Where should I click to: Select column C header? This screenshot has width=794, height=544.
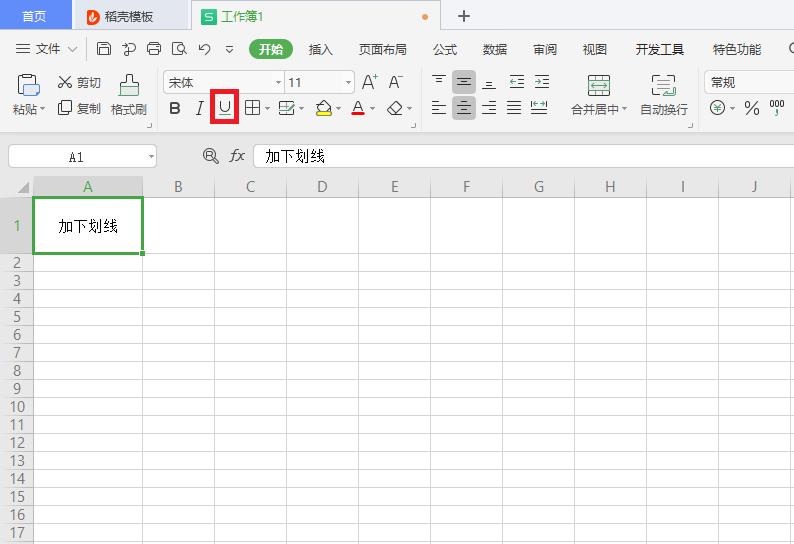[x=251, y=187]
